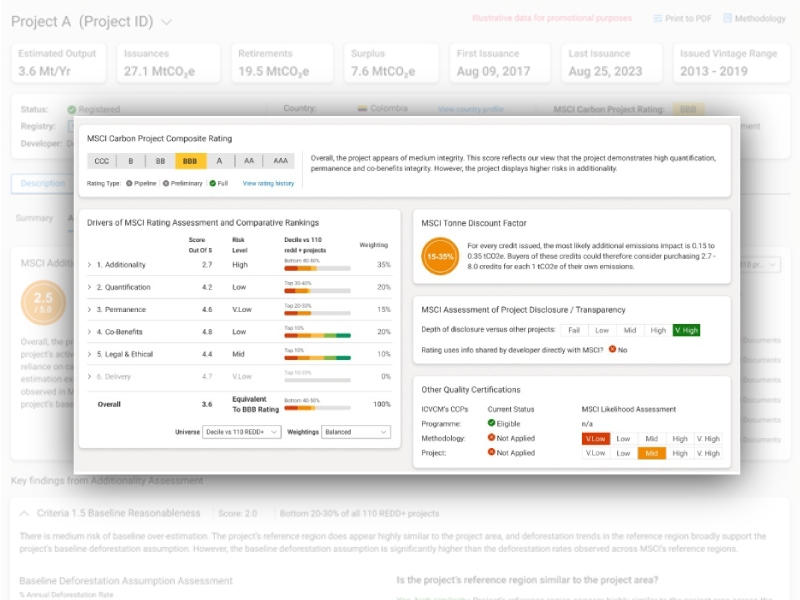Viewport: 800px width, 600px height.
Task: Open View rating history link
Action: 268,183
